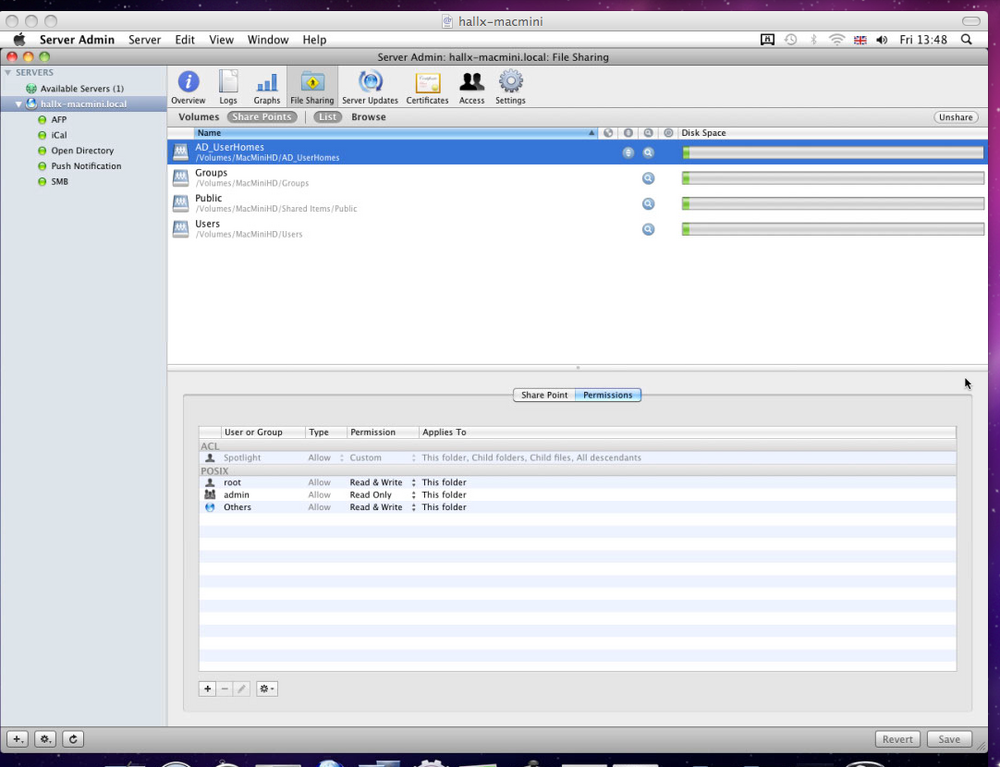
Task: Open the Logs toolbar icon
Action: [228, 87]
